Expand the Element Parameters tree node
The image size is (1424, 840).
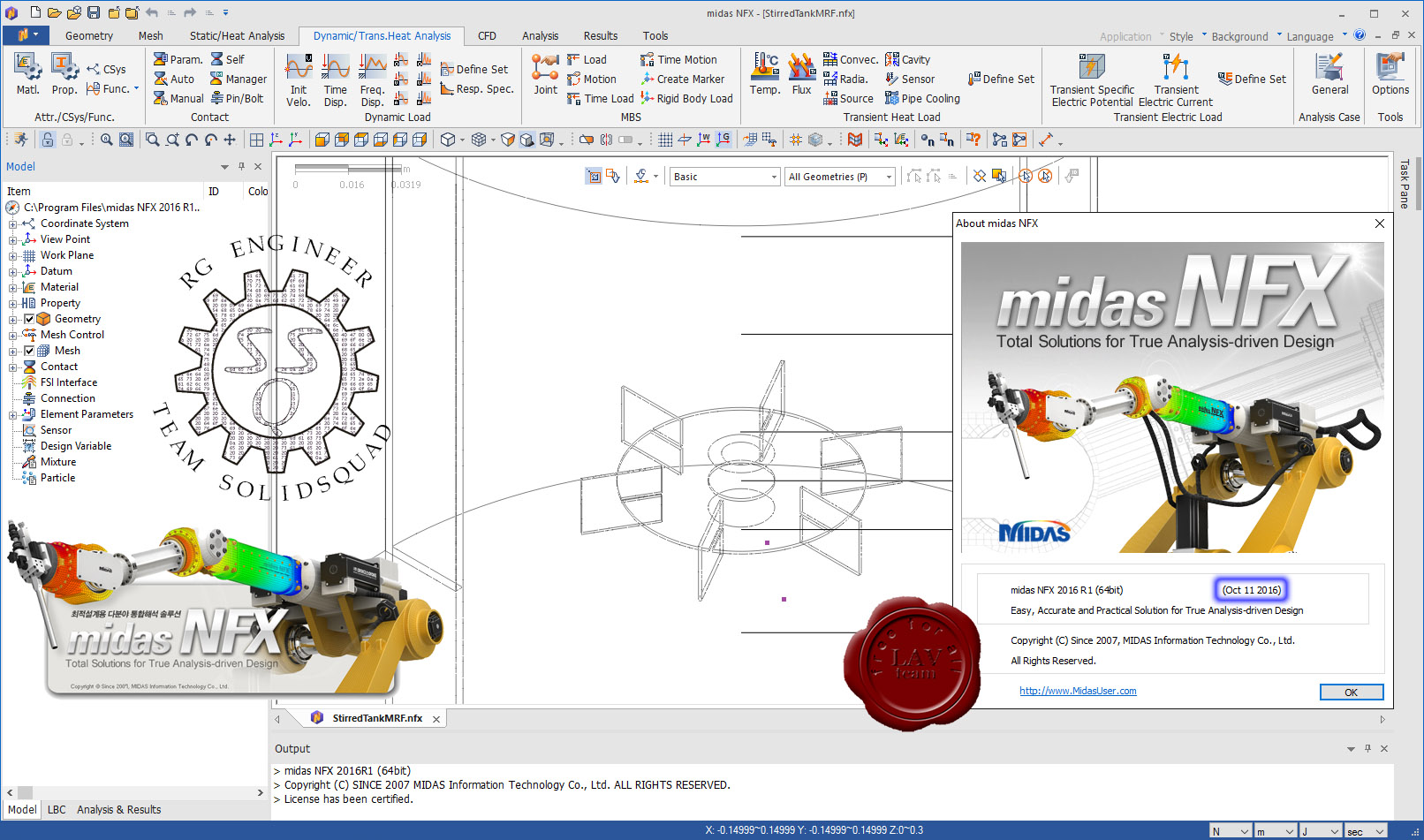click(x=12, y=414)
